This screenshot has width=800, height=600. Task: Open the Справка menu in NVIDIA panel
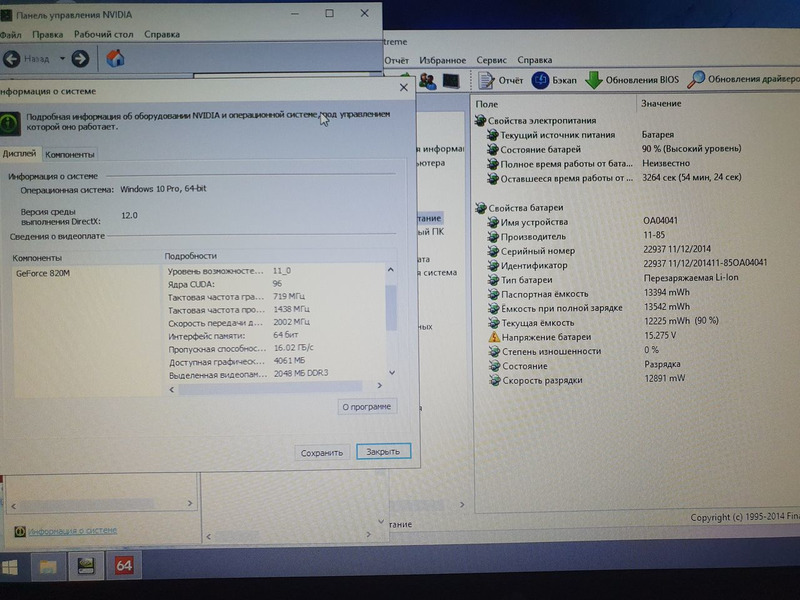[x=162, y=35]
